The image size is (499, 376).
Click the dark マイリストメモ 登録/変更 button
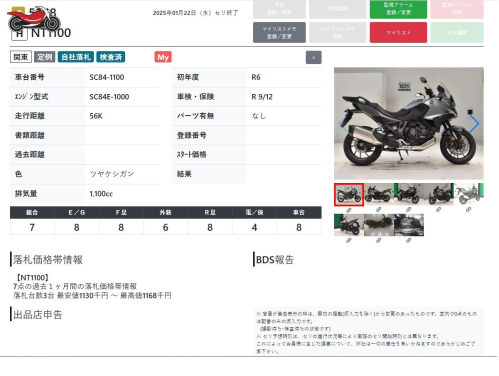[x=279, y=33]
